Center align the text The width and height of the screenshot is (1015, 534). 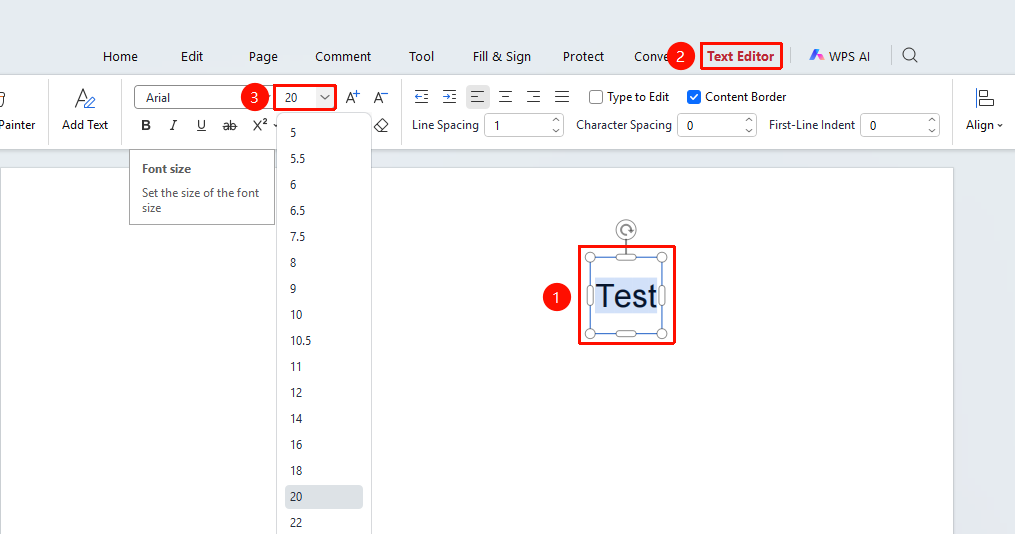tap(506, 97)
